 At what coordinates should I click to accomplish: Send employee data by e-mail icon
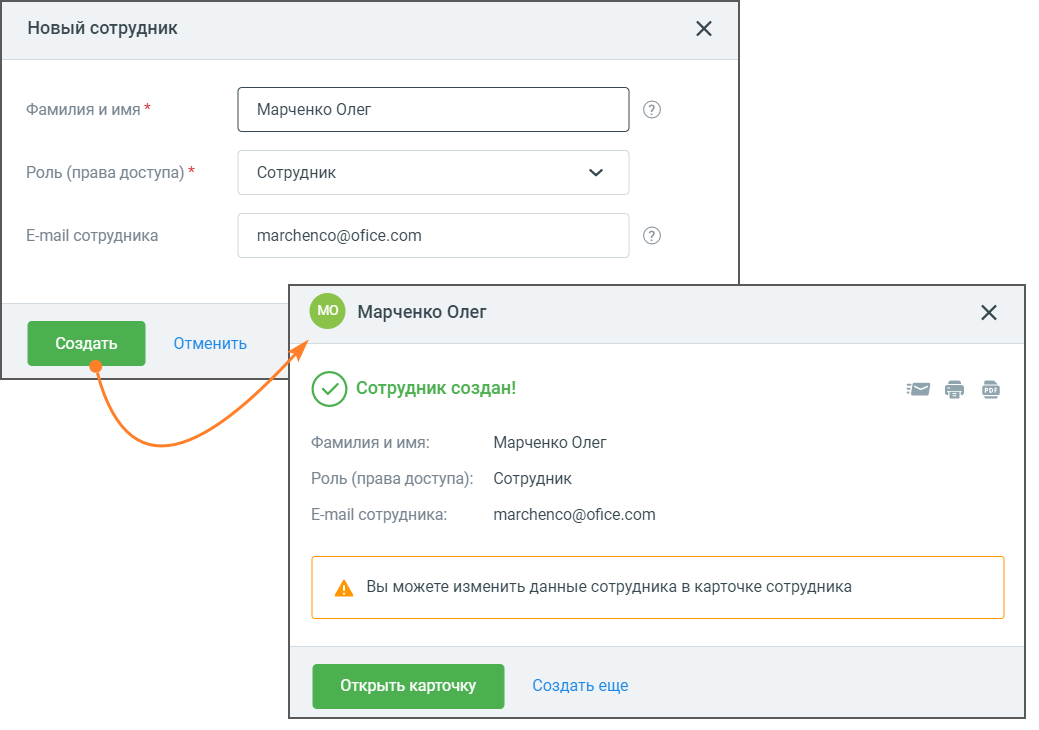click(x=918, y=389)
